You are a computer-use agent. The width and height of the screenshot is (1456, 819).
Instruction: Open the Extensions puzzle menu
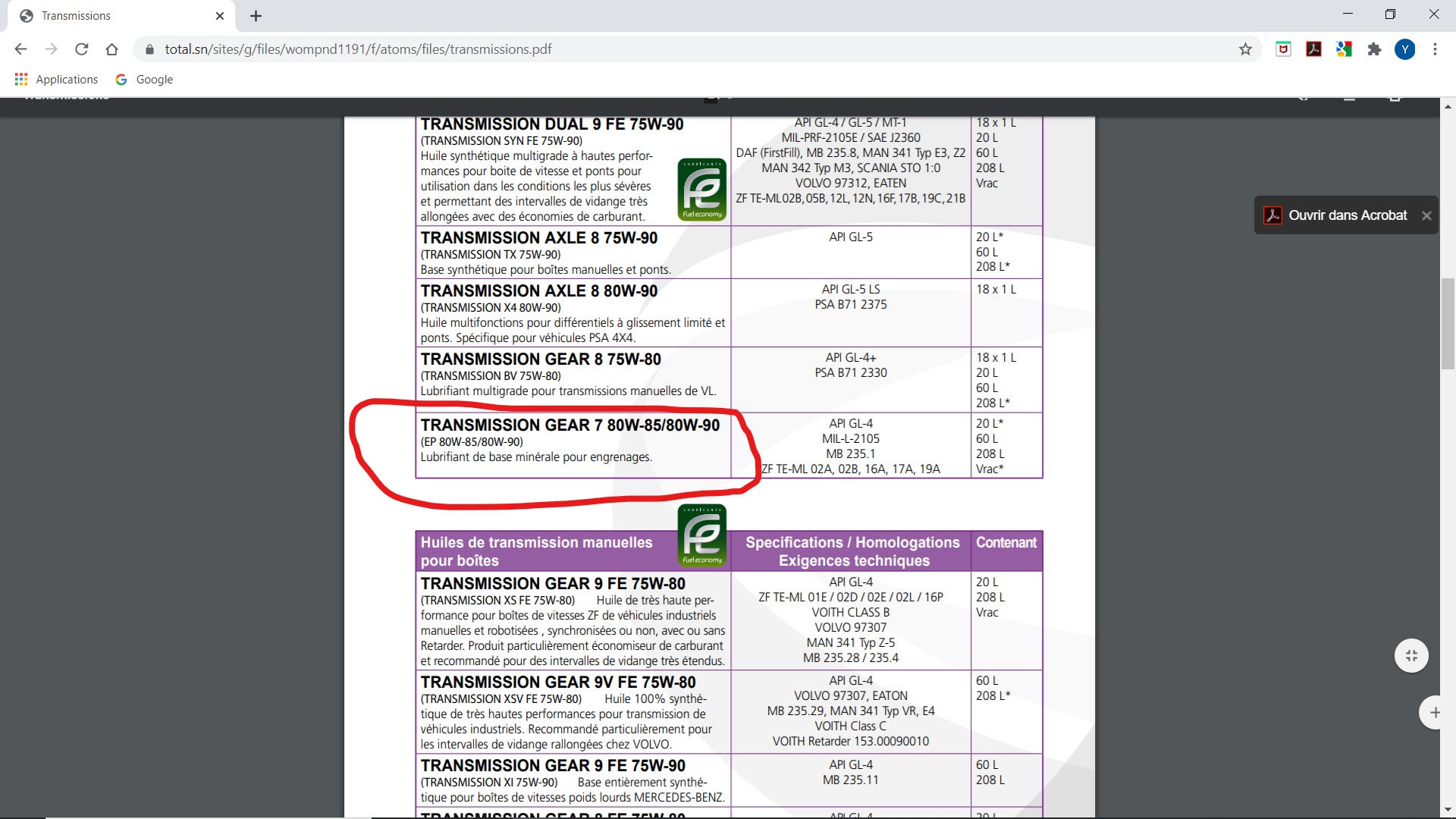pos(1374,49)
